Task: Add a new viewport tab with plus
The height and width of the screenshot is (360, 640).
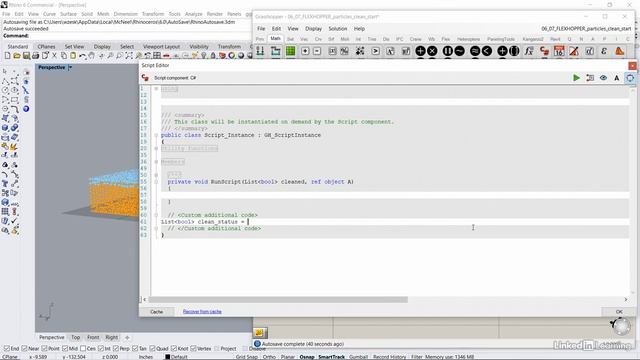Action: tap(127, 338)
